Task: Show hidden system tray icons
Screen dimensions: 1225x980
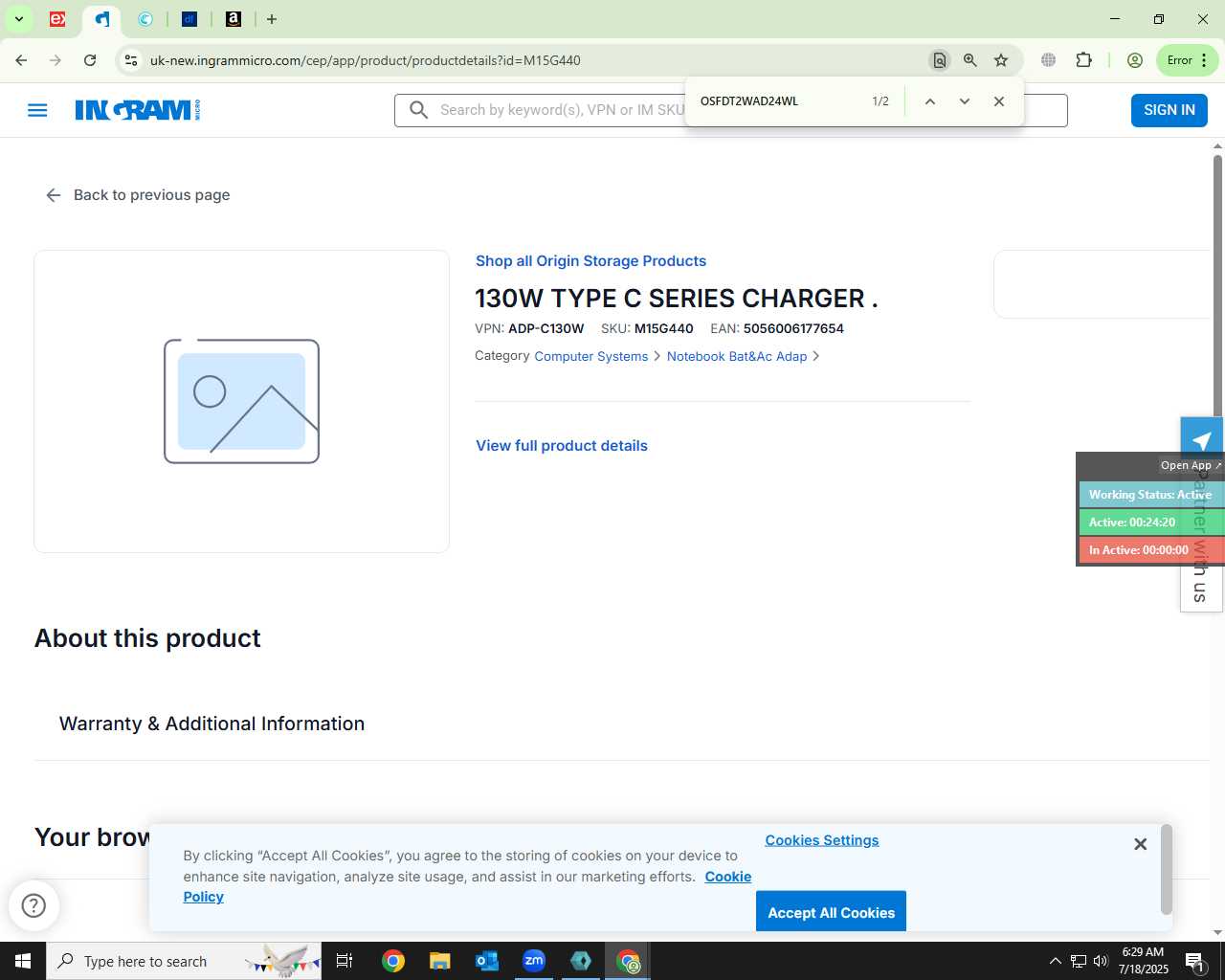Action: 1055,961
